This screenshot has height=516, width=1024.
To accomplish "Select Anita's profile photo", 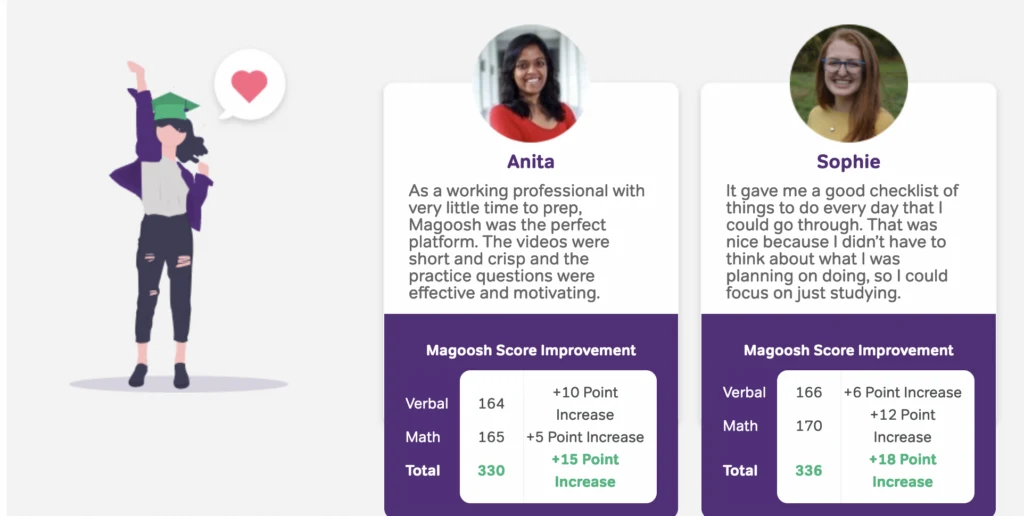I will pyautogui.click(x=531, y=84).
